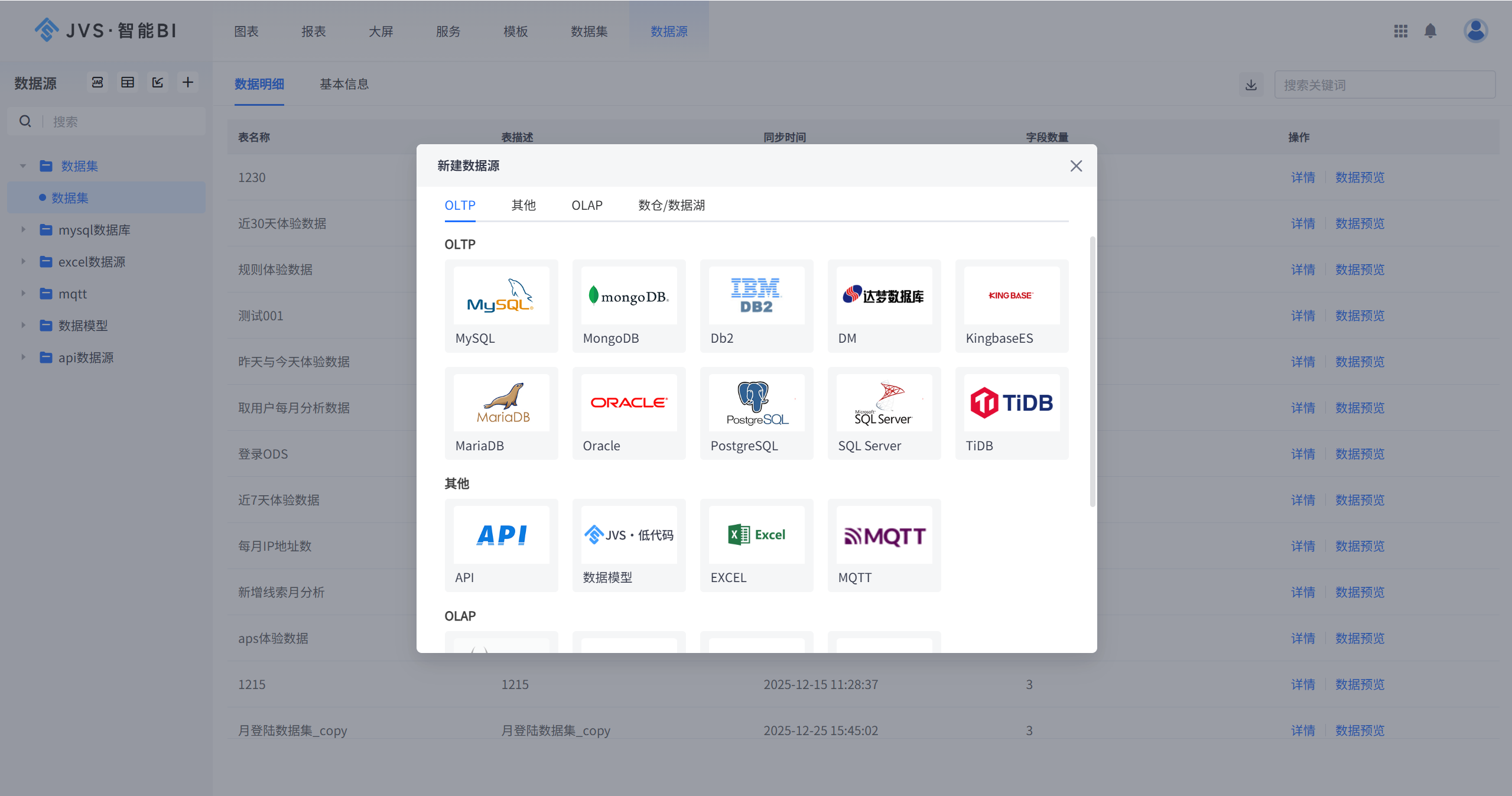Choose the API data source icon
Screen dimensions: 1512x796
[x=501, y=535]
